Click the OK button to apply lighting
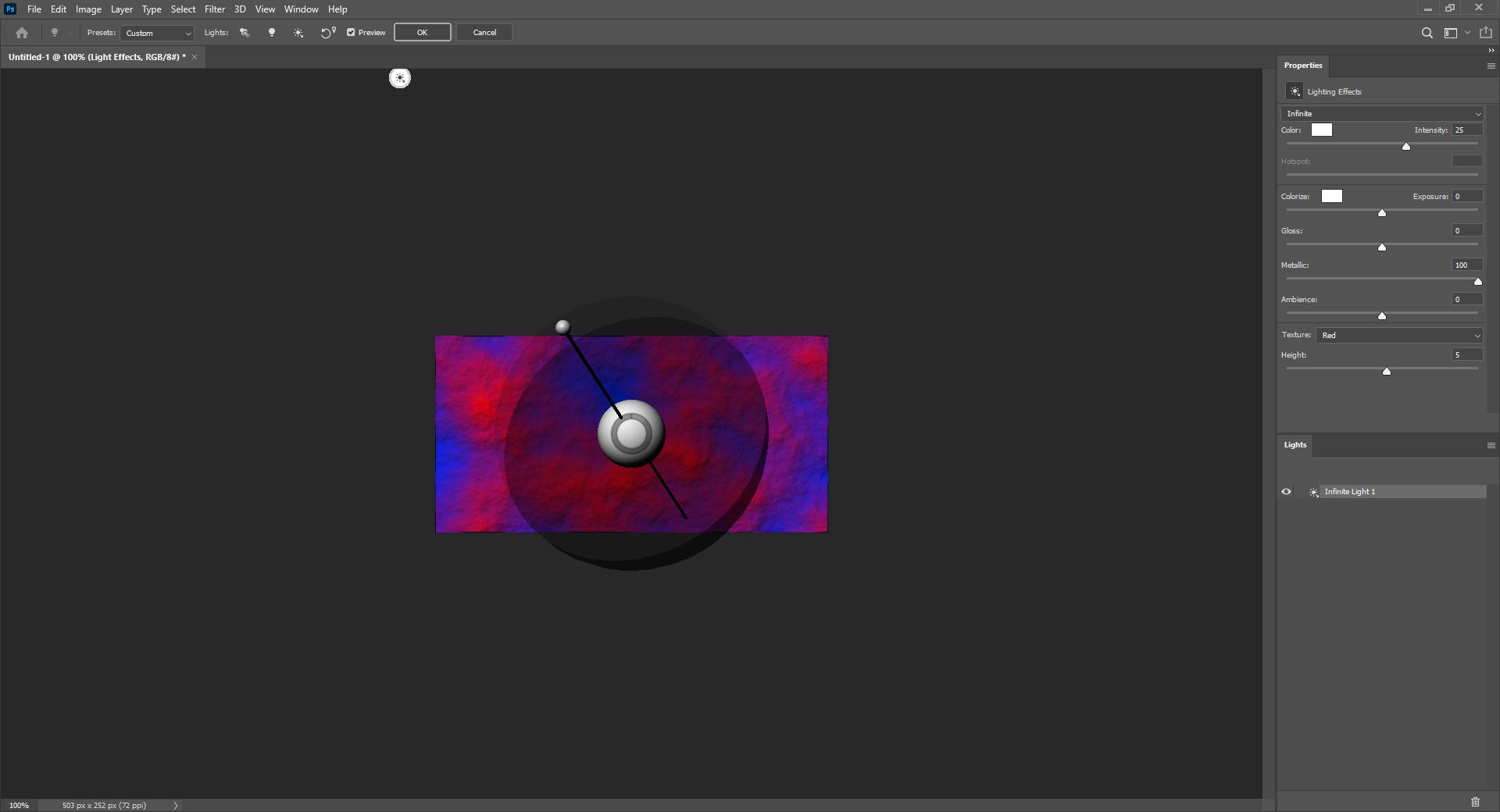Image resolution: width=1500 pixels, height=812 pixels. pos(422,32)
